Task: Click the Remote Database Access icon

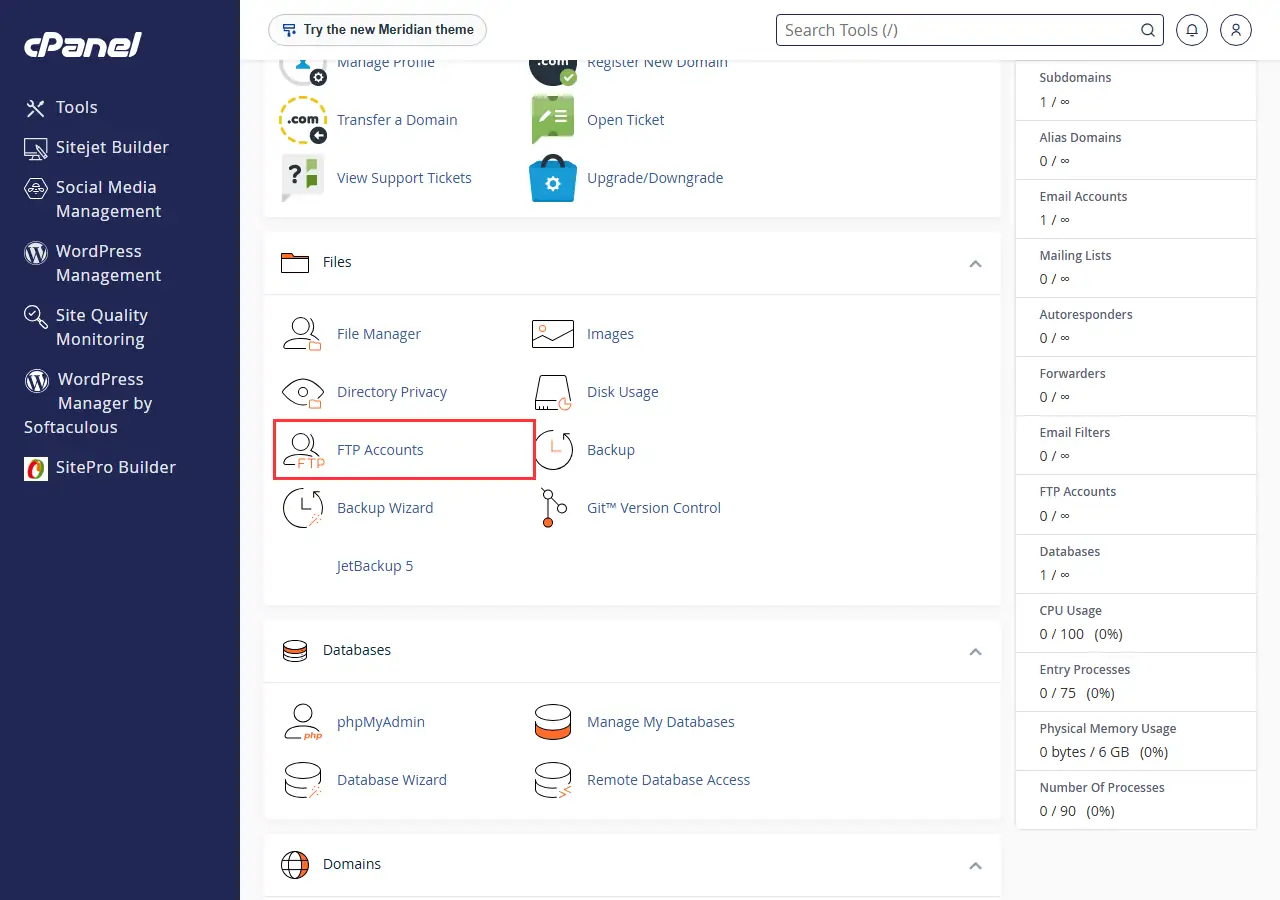Action: pos(553,780)
